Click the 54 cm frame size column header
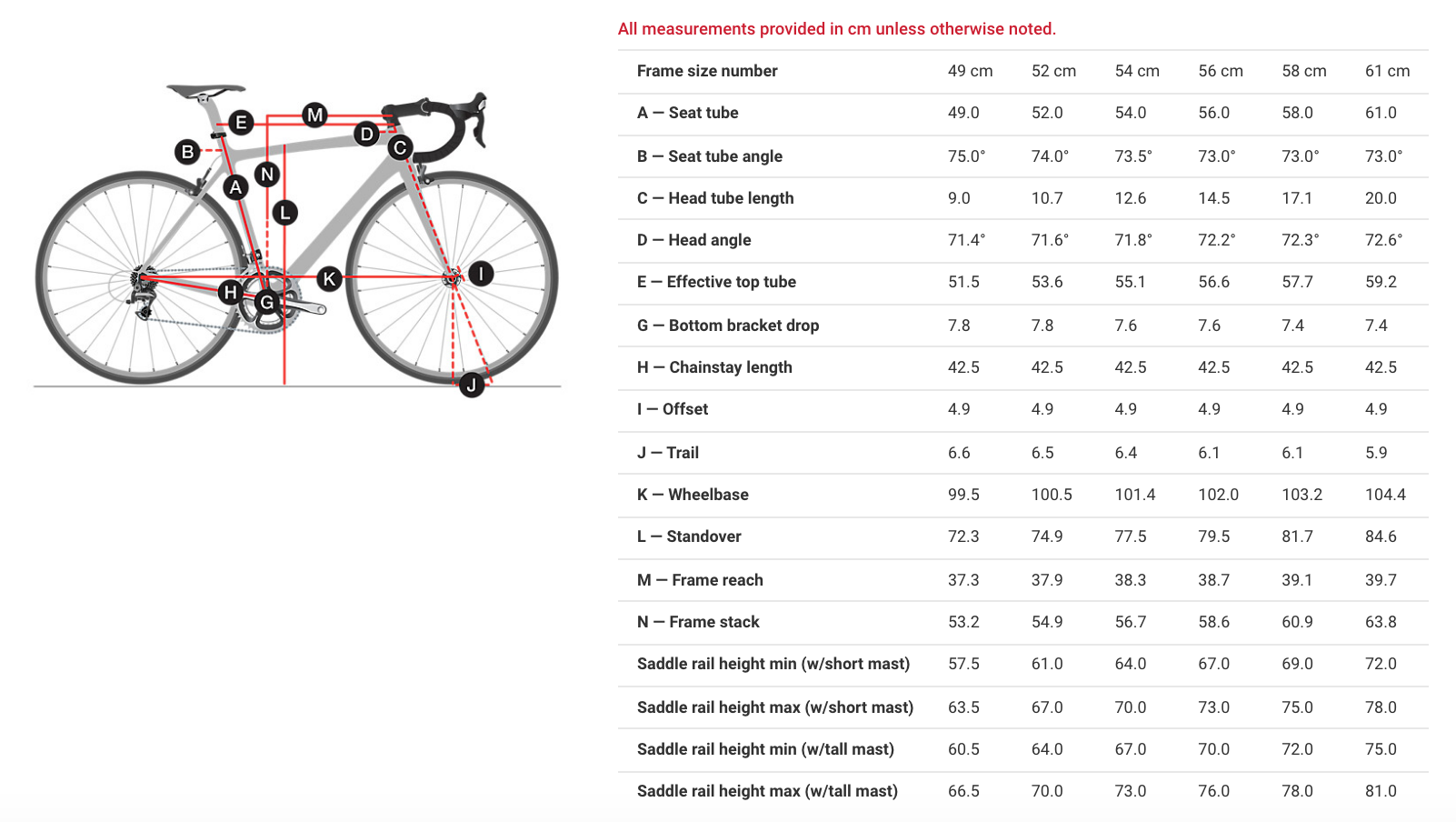 (1137, 71)
